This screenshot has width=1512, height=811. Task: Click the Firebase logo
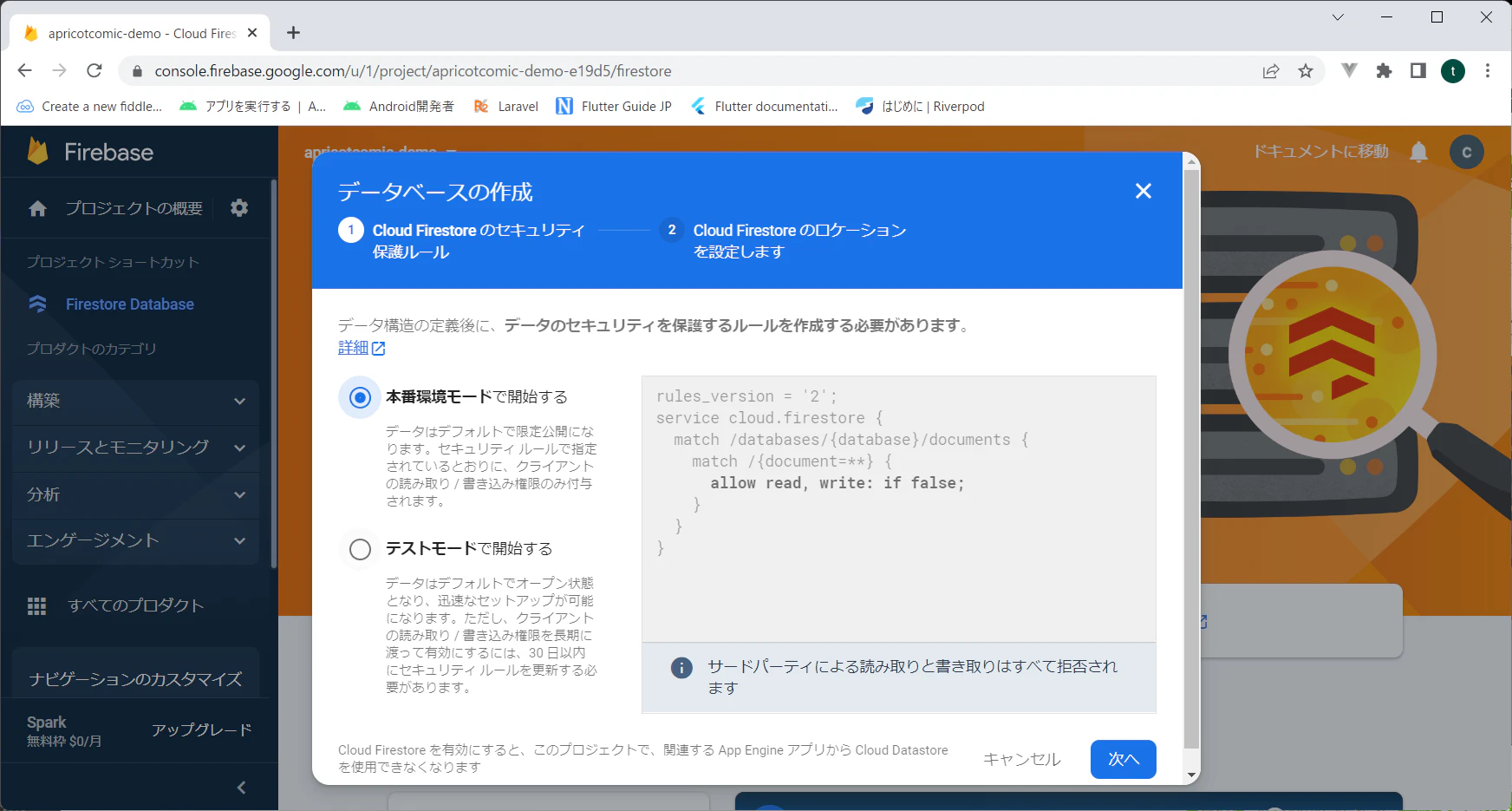click(90, 152)
